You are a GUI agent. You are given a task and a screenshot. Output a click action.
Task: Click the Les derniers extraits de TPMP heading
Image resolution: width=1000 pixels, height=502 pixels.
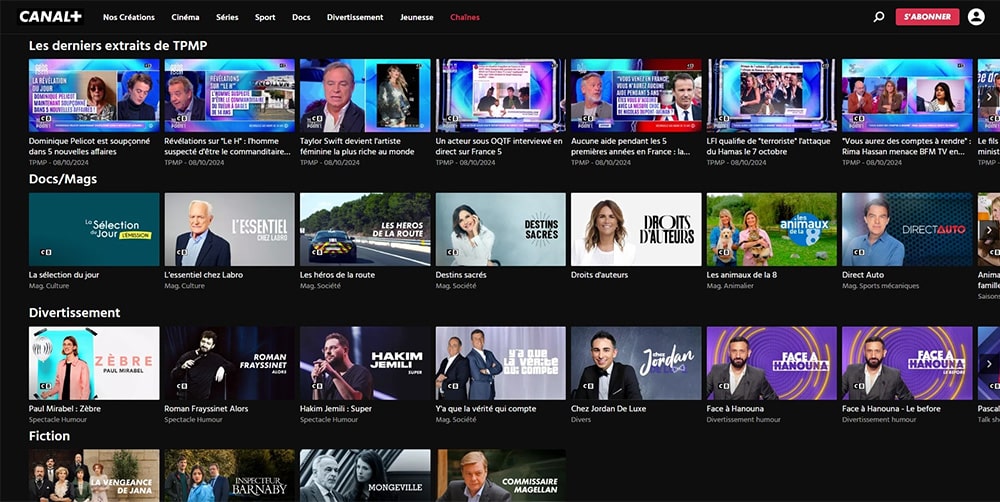click(118, 45)
